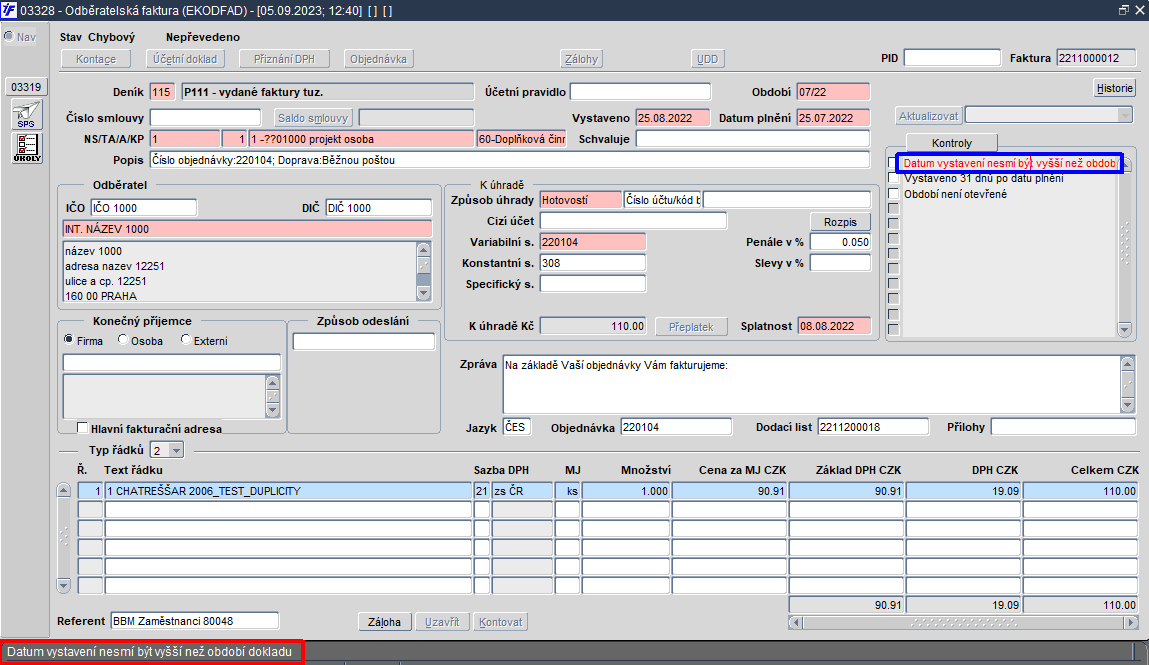Click the Deník code field 115
This screenshot has height=665, width=1149.
162,92
